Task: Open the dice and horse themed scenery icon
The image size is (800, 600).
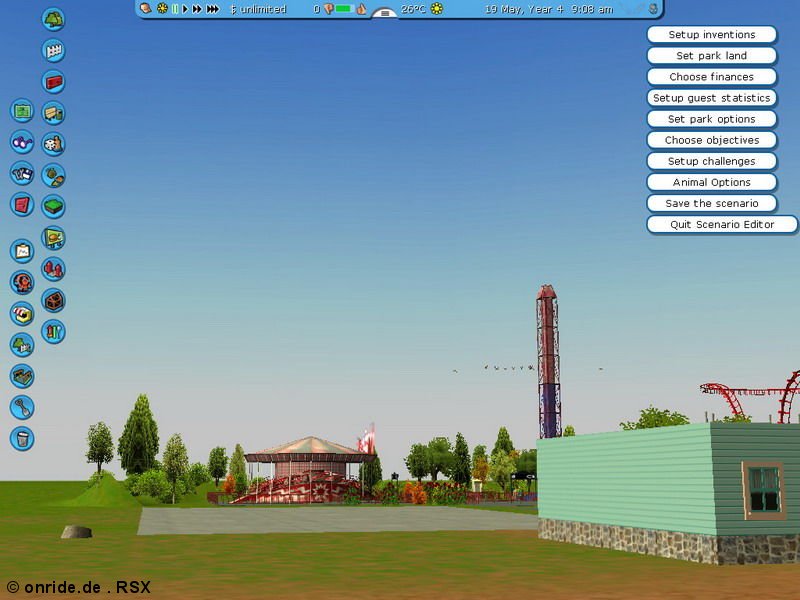Action: tap(53, 144)
